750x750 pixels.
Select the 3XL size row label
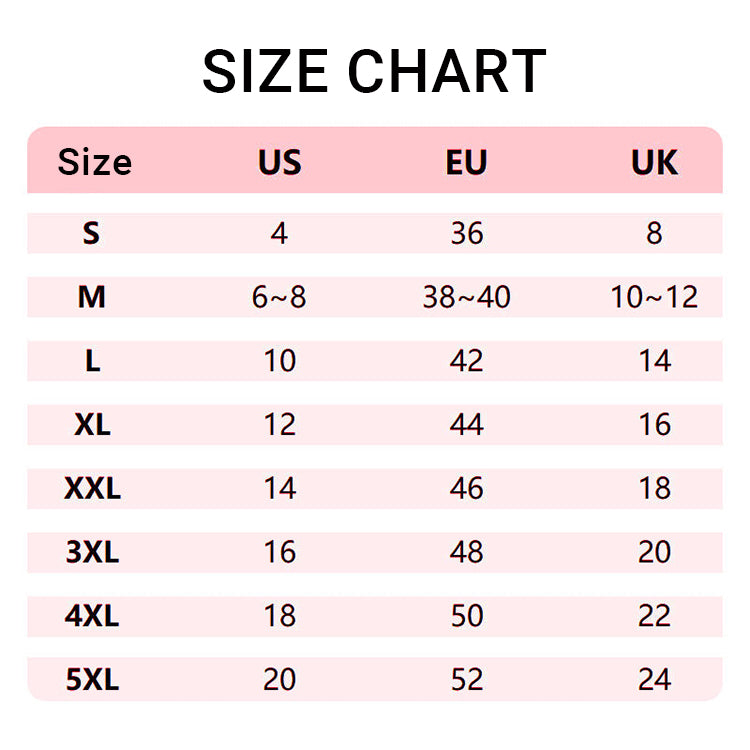(x=92, y=552)
